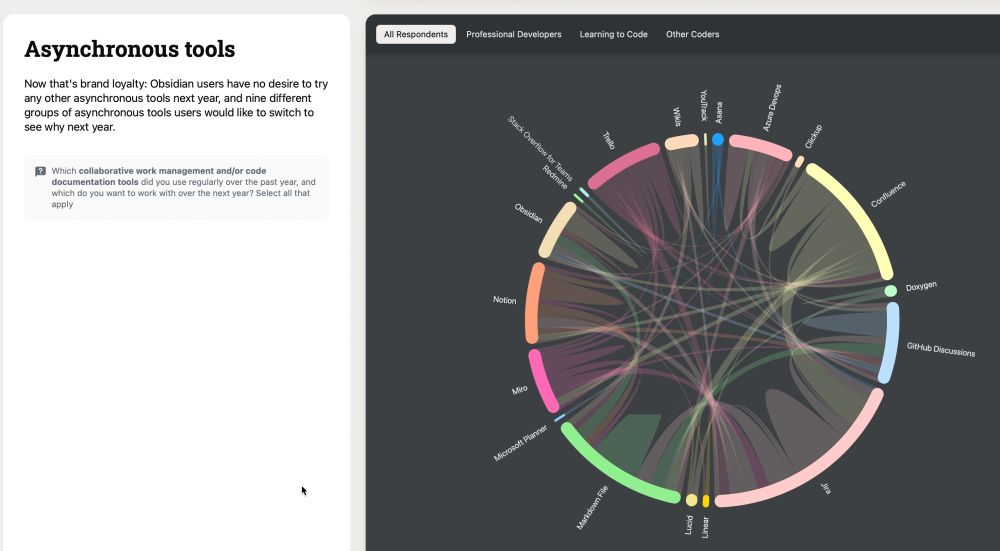Click the Asana chart label
This screenshot has width=1000, height=551.
[x=719, y=112]
